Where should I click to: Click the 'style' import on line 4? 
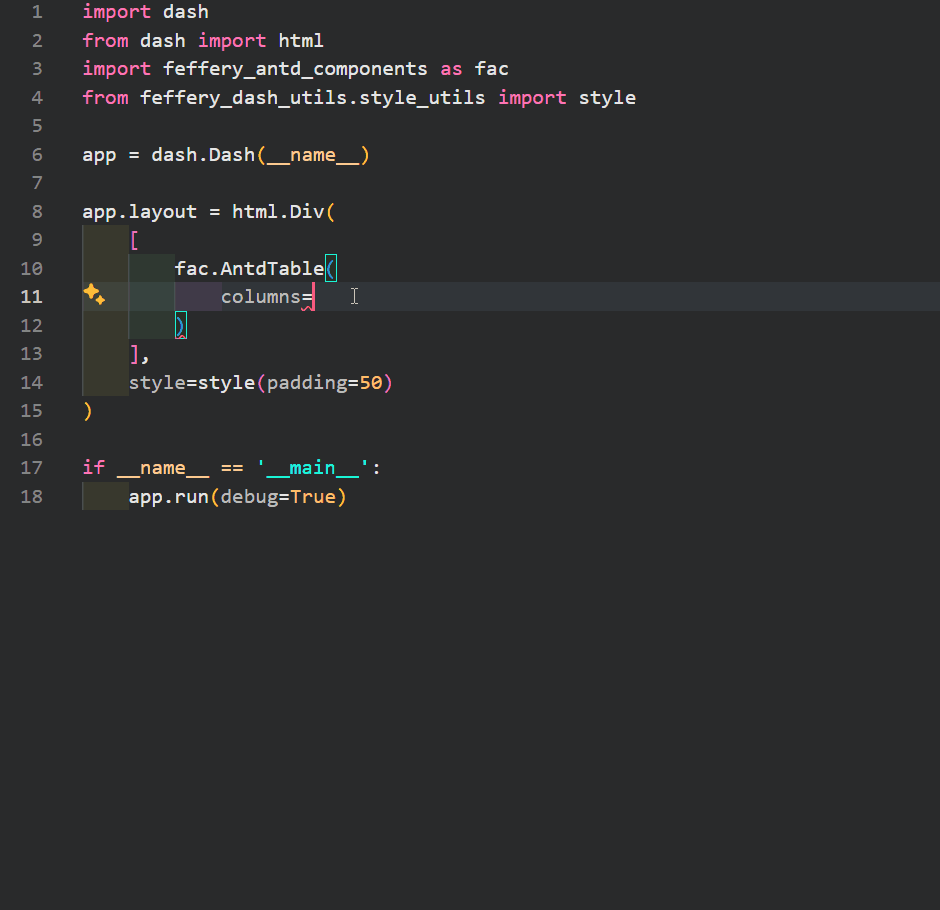point(607,98)
